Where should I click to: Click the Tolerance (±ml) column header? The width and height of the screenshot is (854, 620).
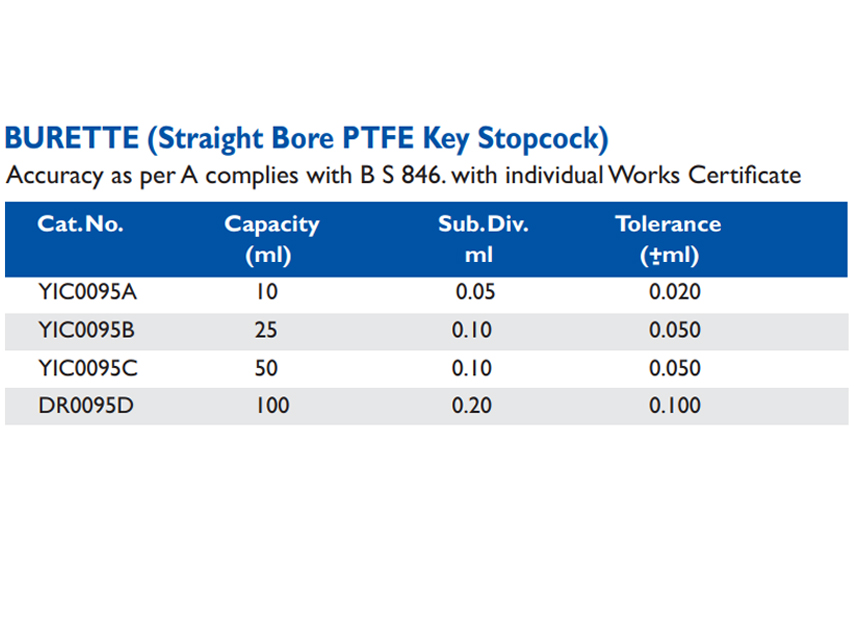pyautogui.click(x=668, y=239)
